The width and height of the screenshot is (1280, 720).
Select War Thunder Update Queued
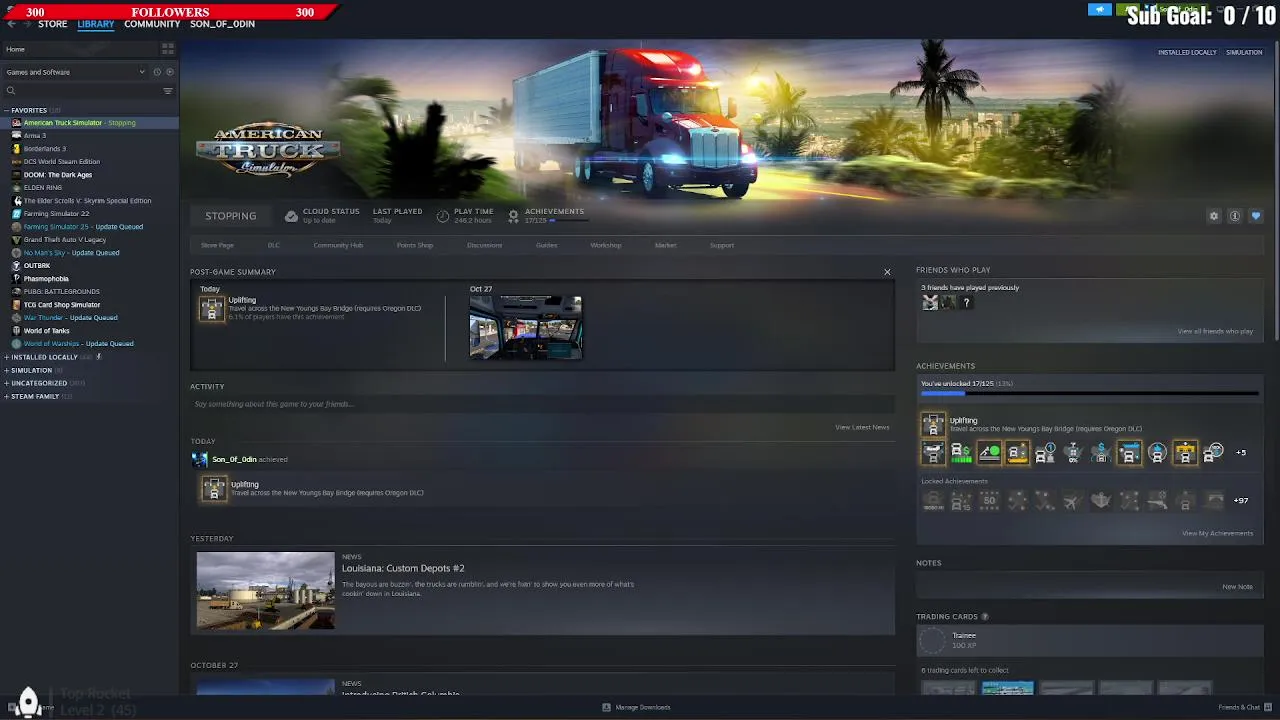pyautogui.click(x=70, y=318)
